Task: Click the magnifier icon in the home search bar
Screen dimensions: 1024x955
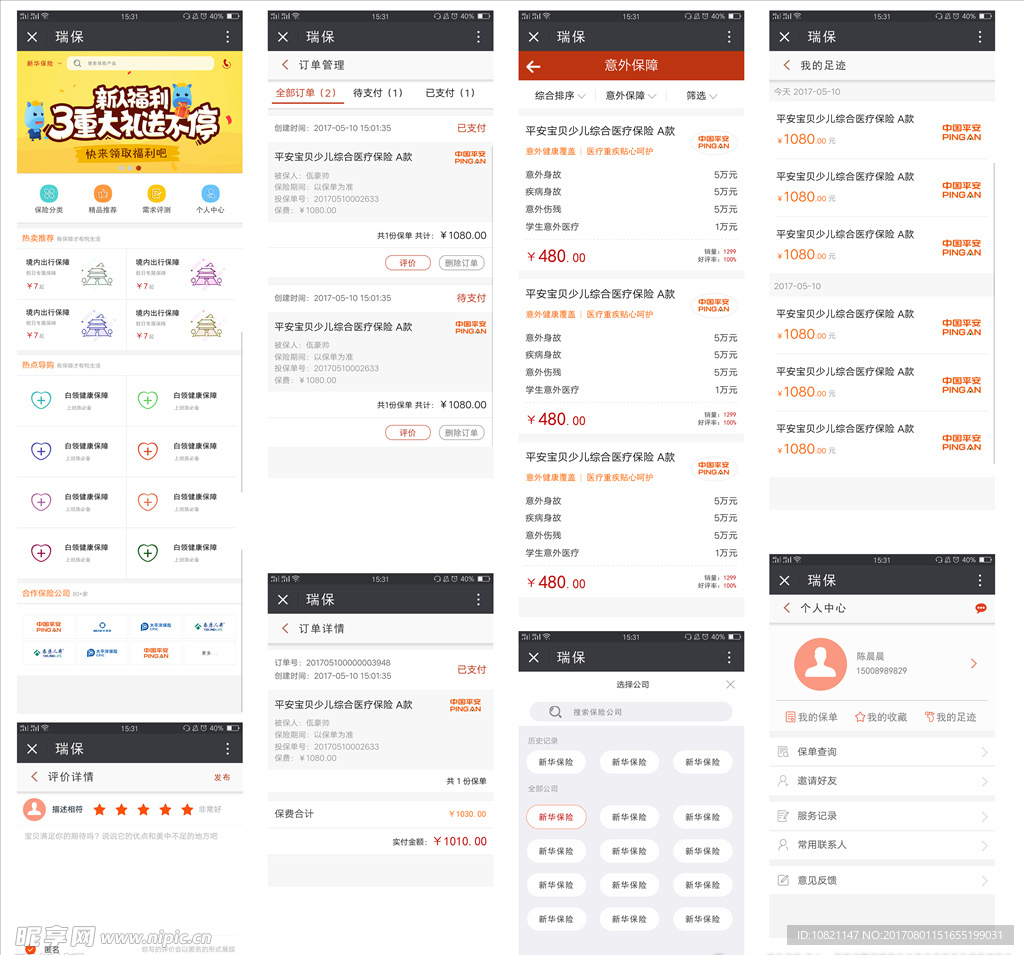Action: (78, 63)
